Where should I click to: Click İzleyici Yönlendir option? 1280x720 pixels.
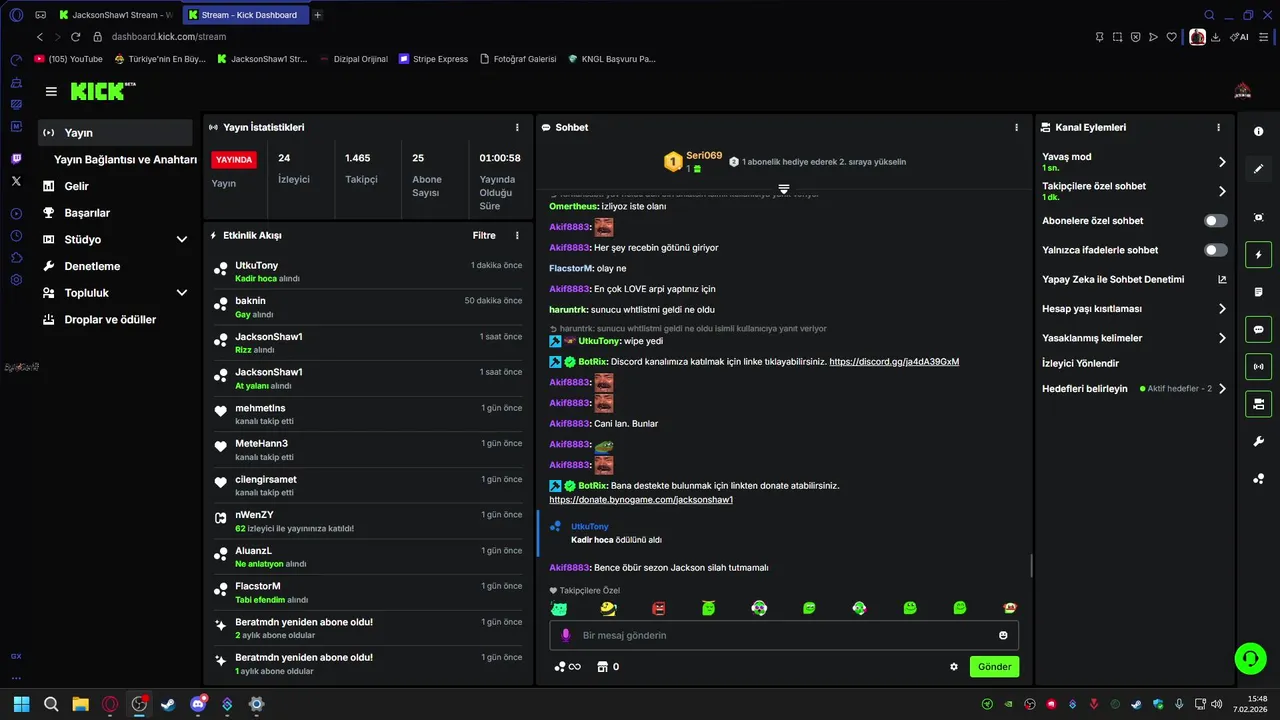(x=1080, y=363)
